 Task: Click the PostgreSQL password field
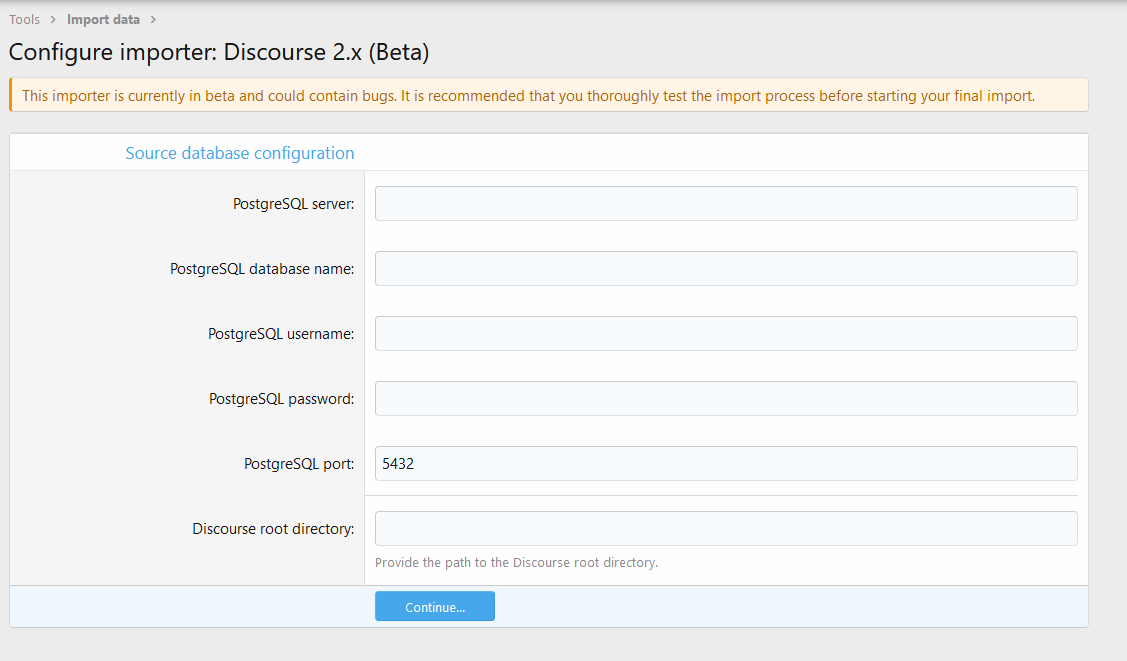pos(726,399)
